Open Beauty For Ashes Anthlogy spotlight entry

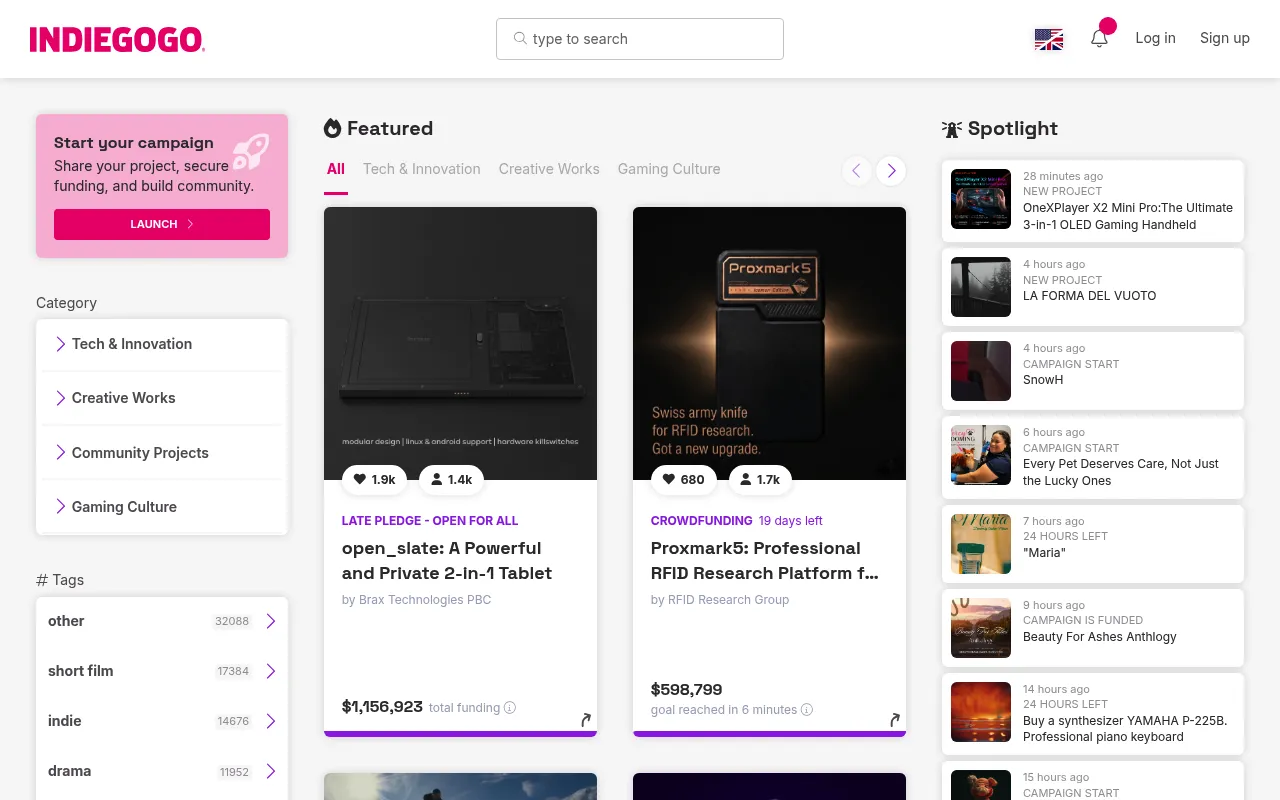(x=1092, y=628)
